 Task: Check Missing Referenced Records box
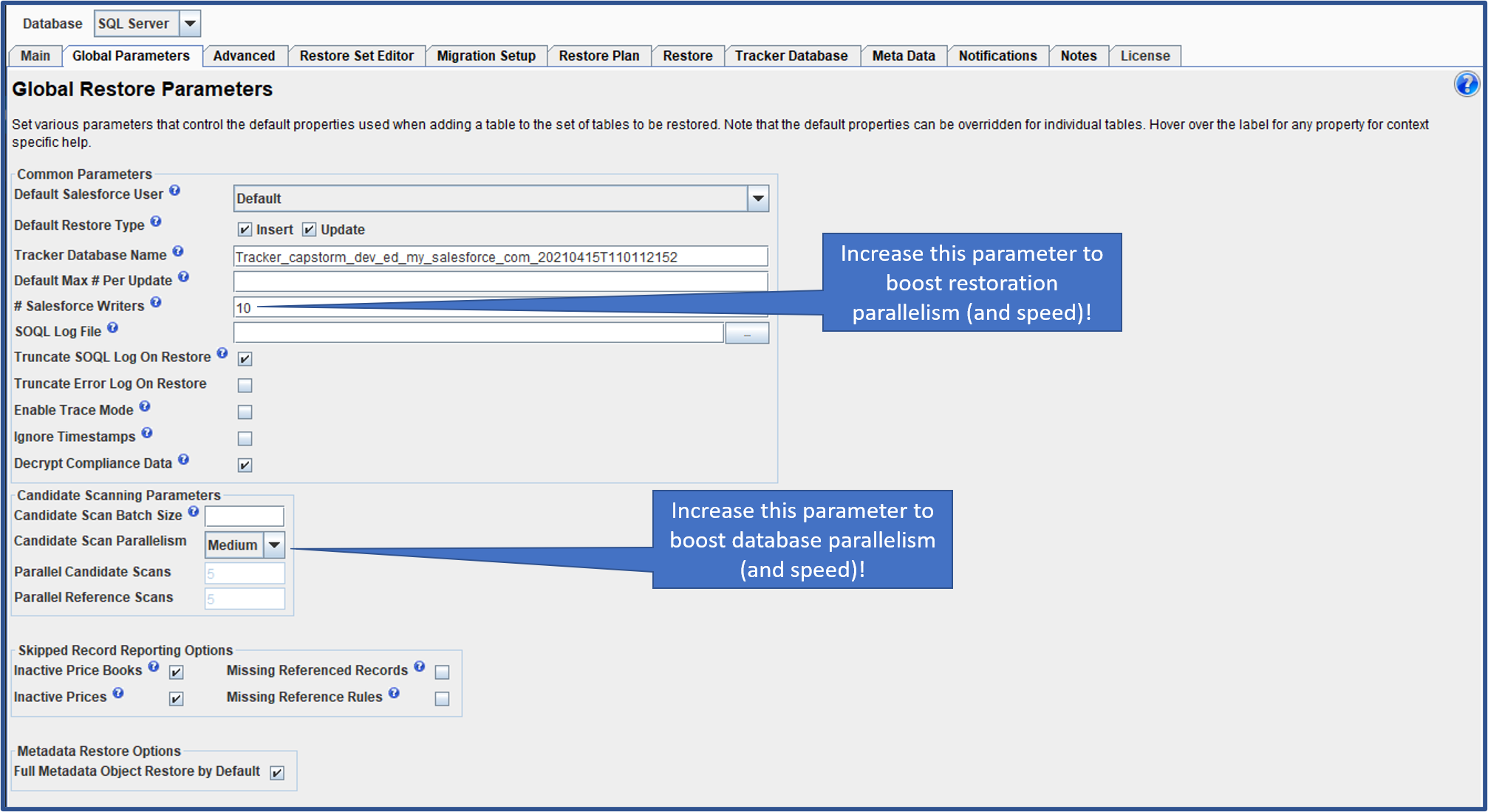tap(442, 672)
